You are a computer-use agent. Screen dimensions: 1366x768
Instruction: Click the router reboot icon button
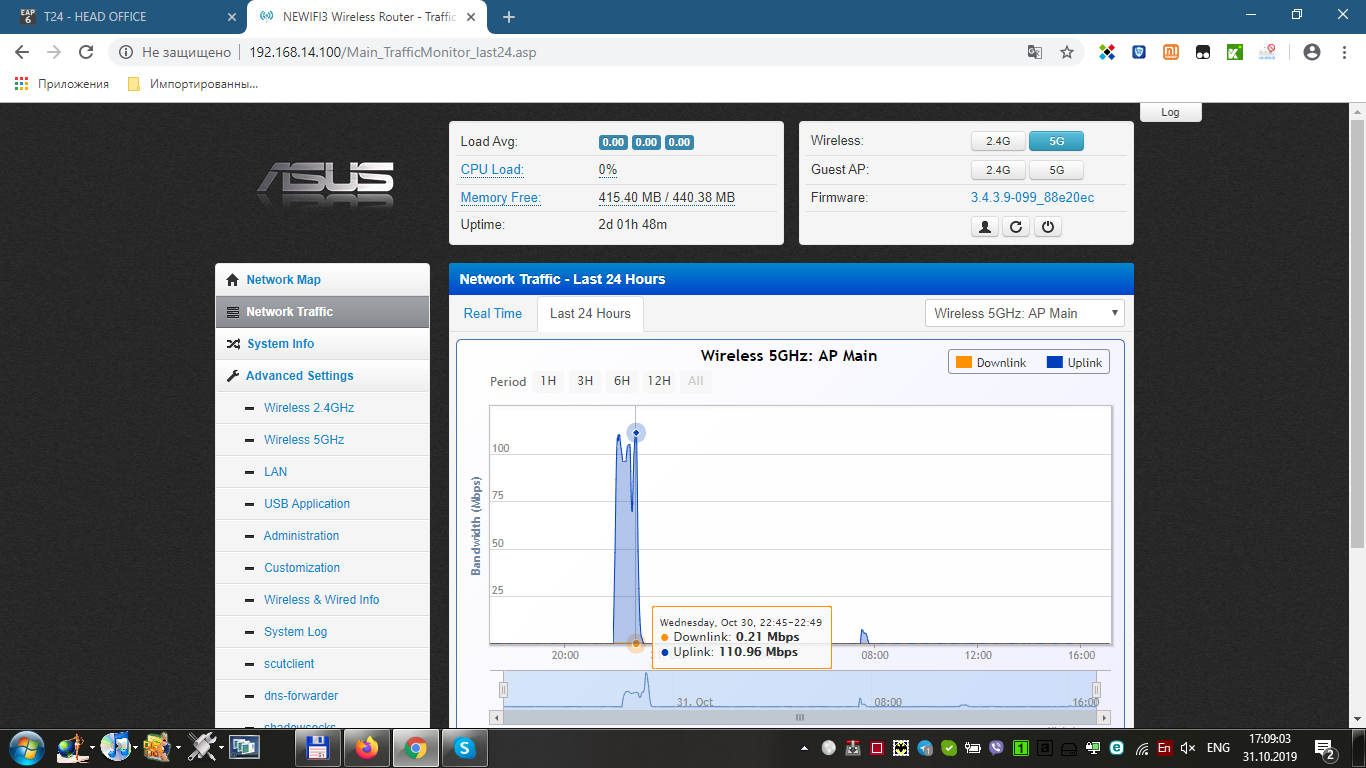(x=1016, y=227)
